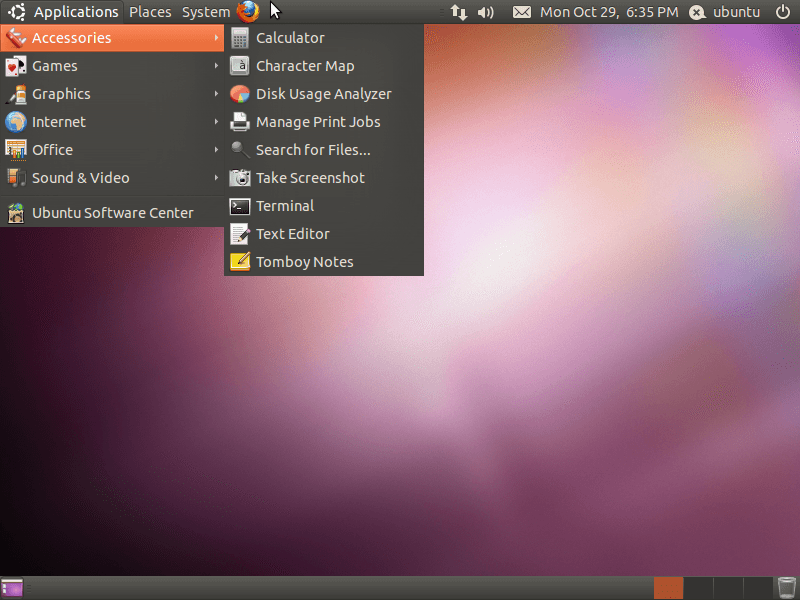Choose Tomboy Notes menu item
The height and width of the screenshot is (600, 800).
point(324,262)
